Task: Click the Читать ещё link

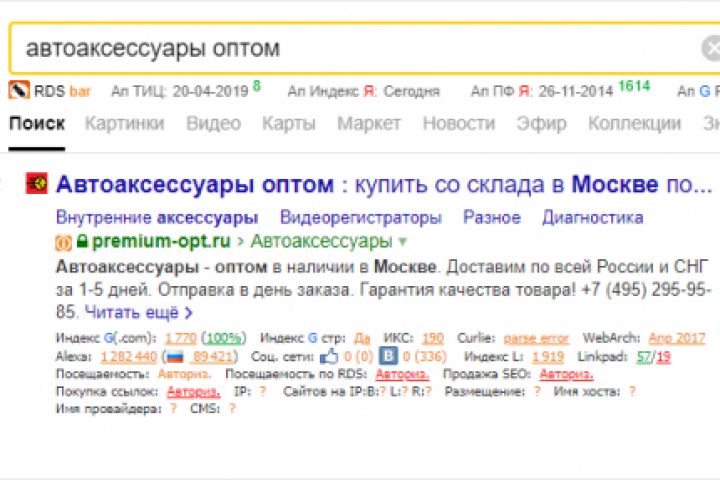Action: (x=139, y=313)
